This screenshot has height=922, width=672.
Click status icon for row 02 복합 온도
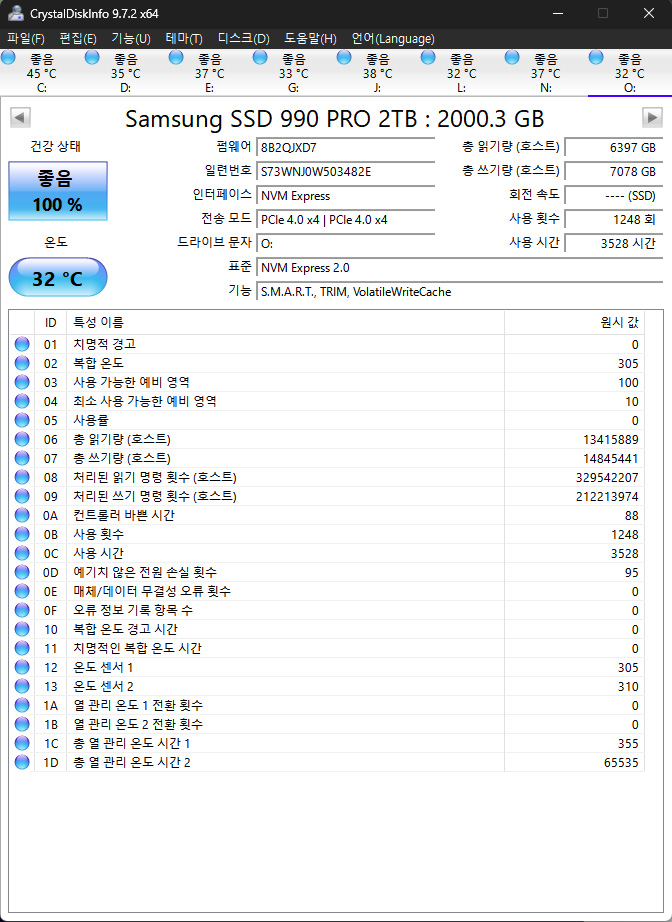pyautogui.click(x=22, y=363)
